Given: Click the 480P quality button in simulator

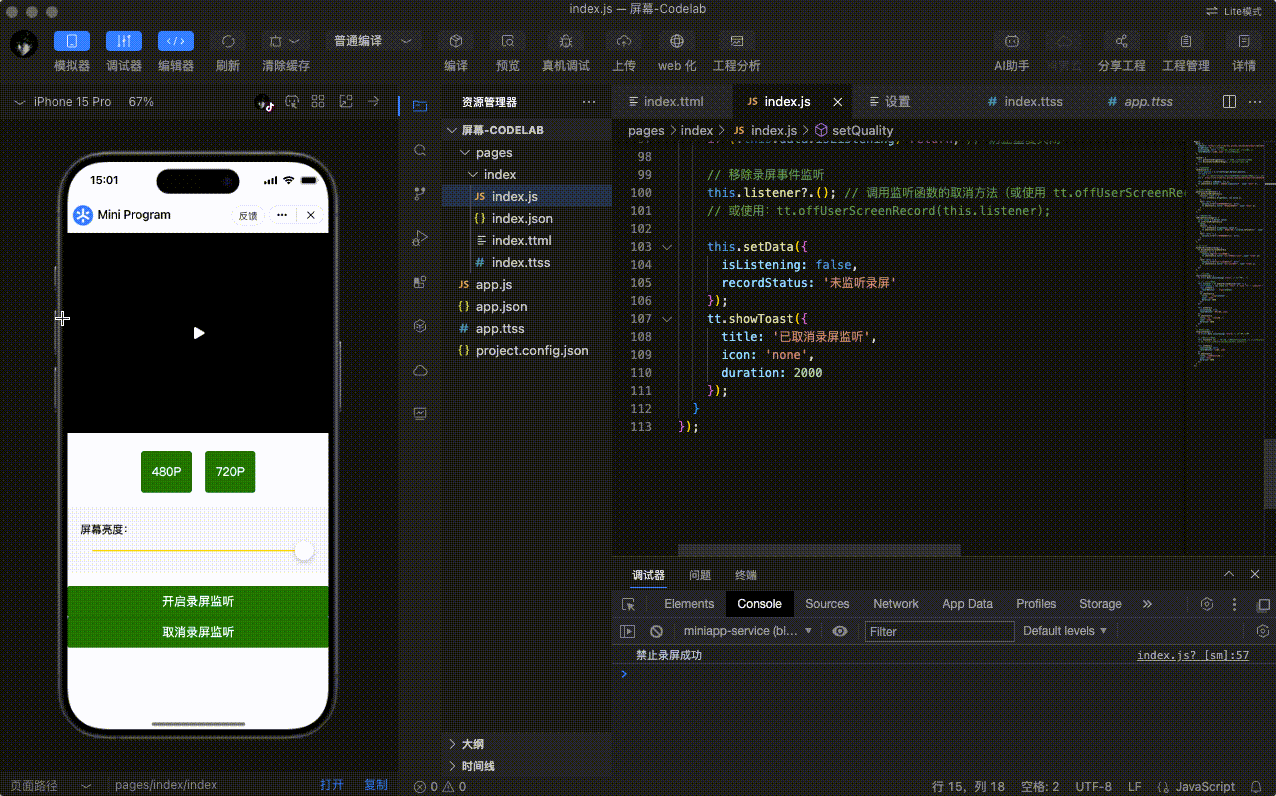Looking at the screenshot, I should coord(166,472).
